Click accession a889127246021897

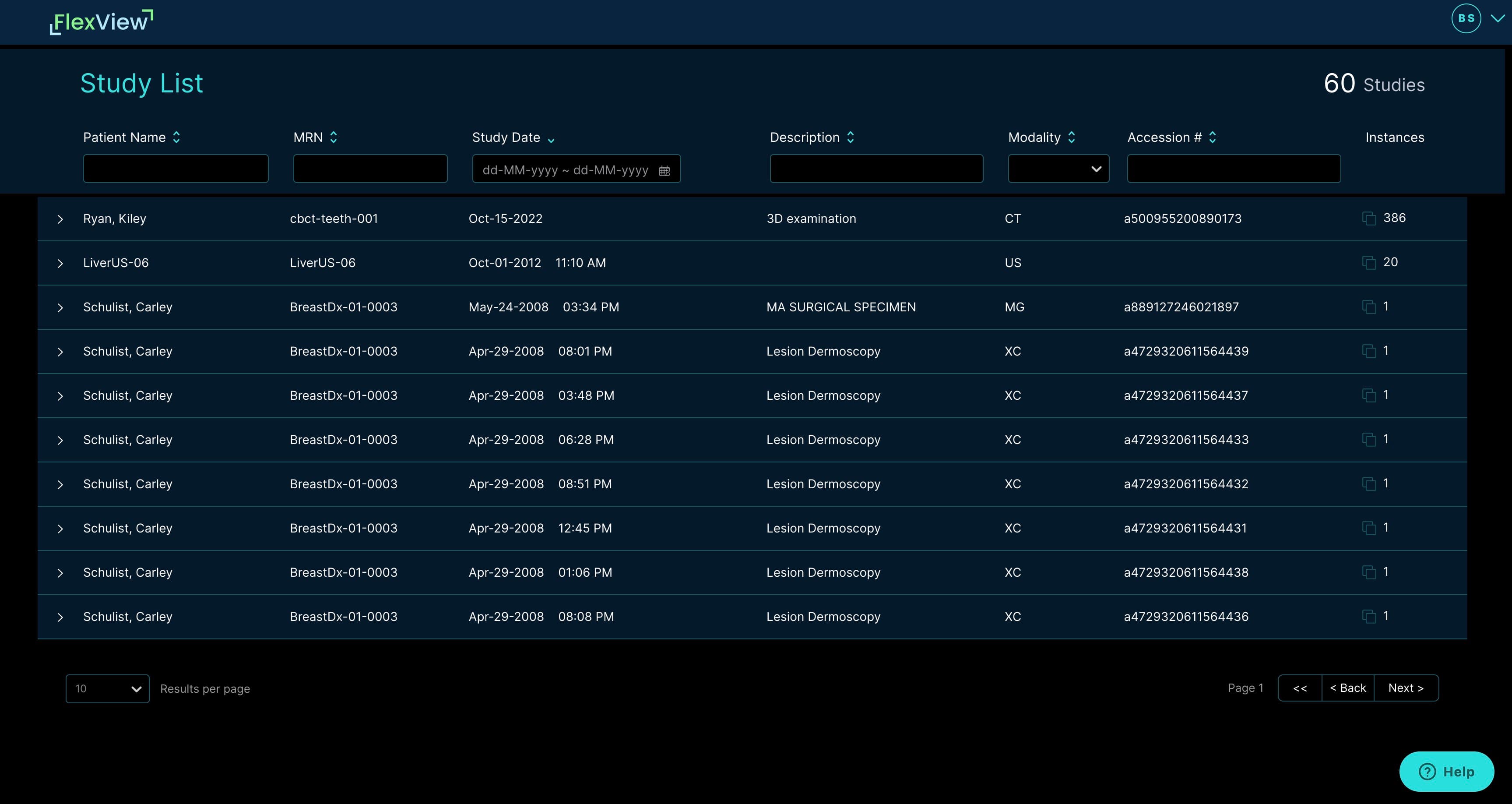[1181, 307]
